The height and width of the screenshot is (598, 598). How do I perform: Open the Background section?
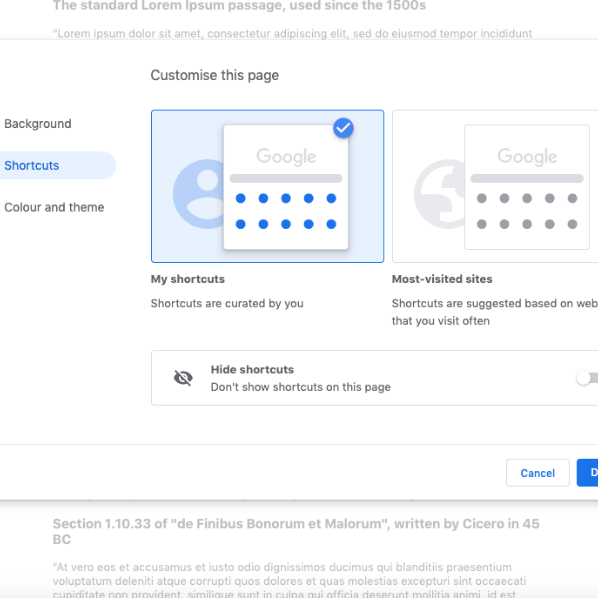[38, 124]
